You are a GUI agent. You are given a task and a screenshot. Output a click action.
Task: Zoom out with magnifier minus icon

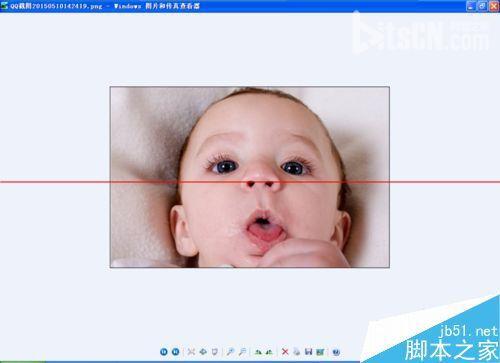242,352
